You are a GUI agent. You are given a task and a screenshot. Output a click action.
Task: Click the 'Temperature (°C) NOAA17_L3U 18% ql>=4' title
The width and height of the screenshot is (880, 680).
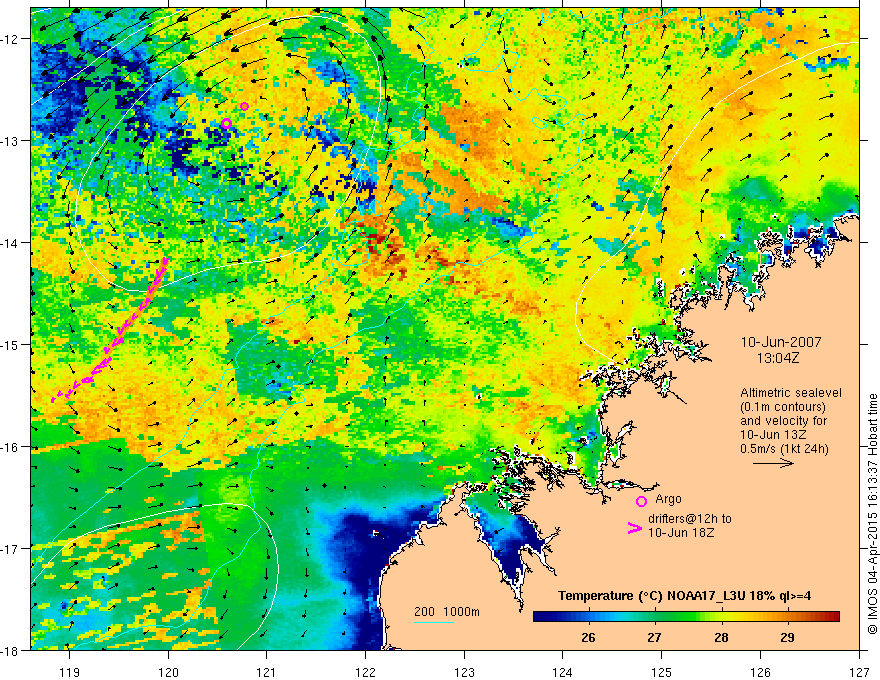(684, 596)
